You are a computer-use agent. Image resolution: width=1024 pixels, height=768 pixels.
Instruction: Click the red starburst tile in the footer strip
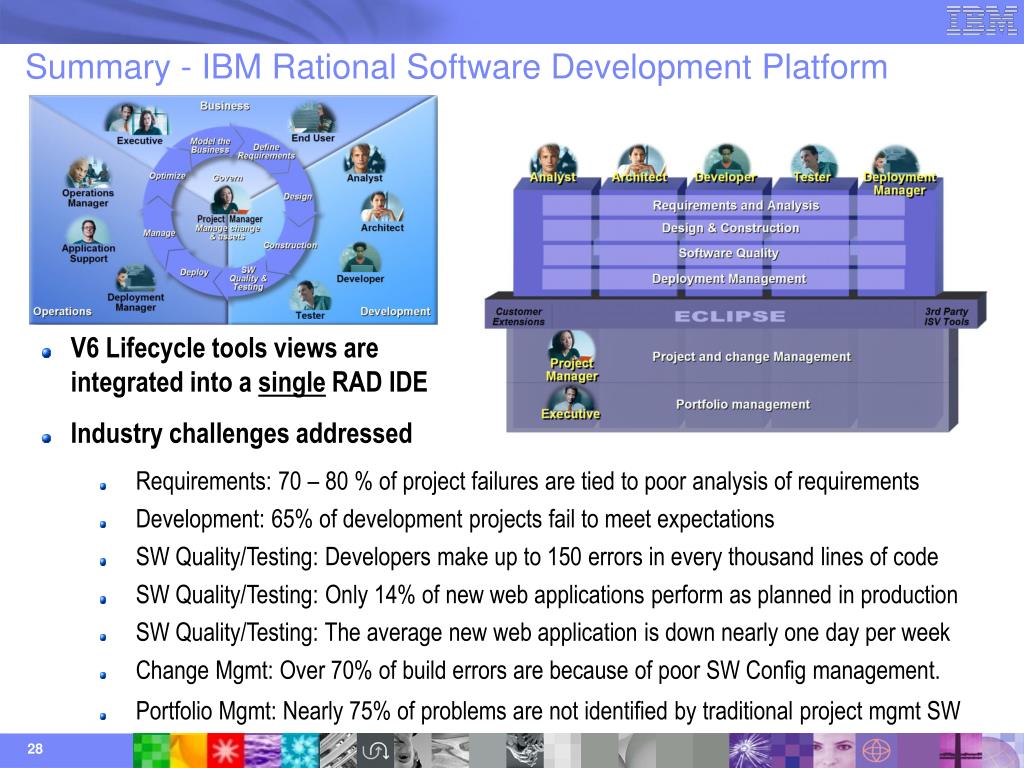(x=225, y=750)
